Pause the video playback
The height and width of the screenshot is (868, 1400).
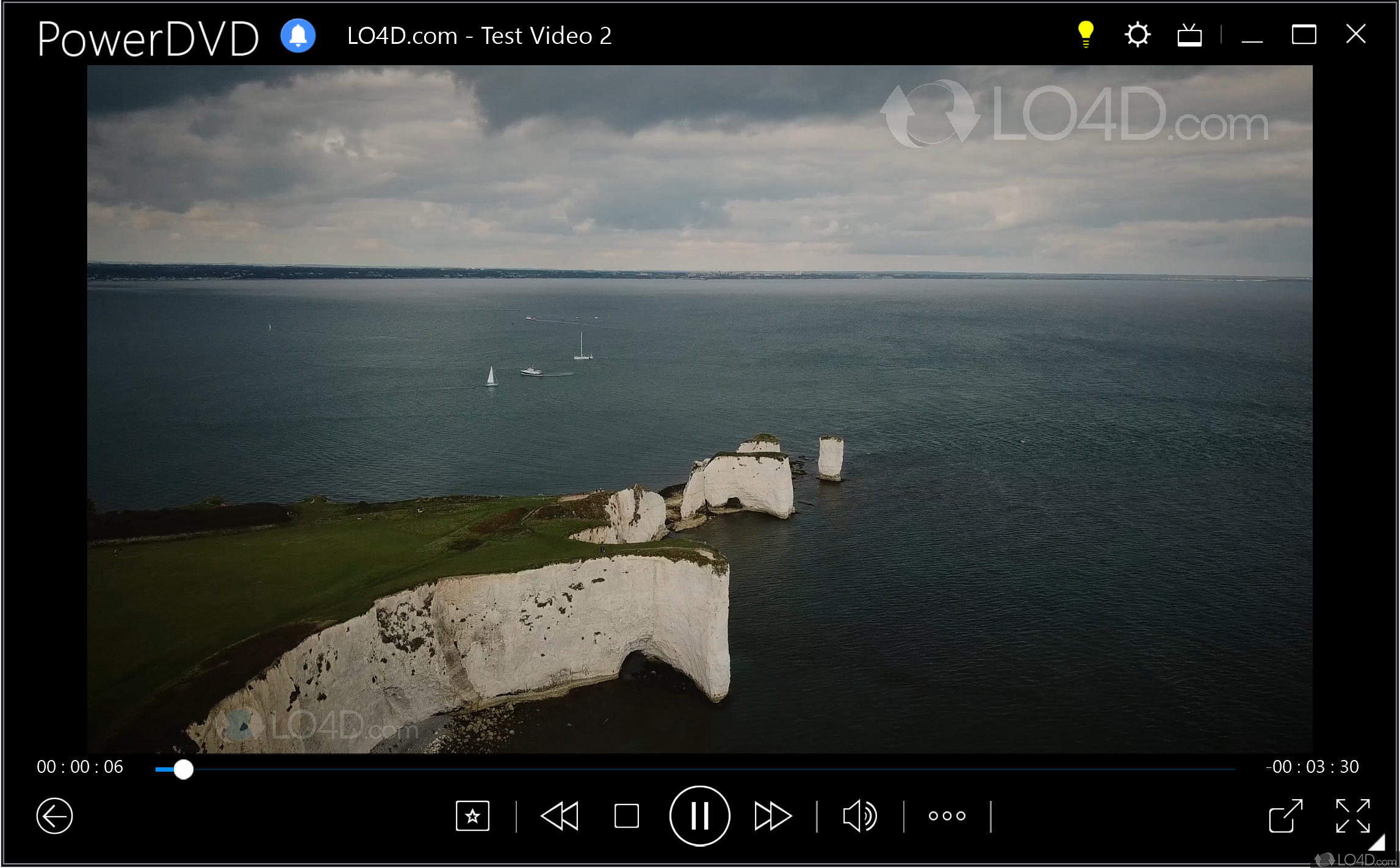[699, 816]
